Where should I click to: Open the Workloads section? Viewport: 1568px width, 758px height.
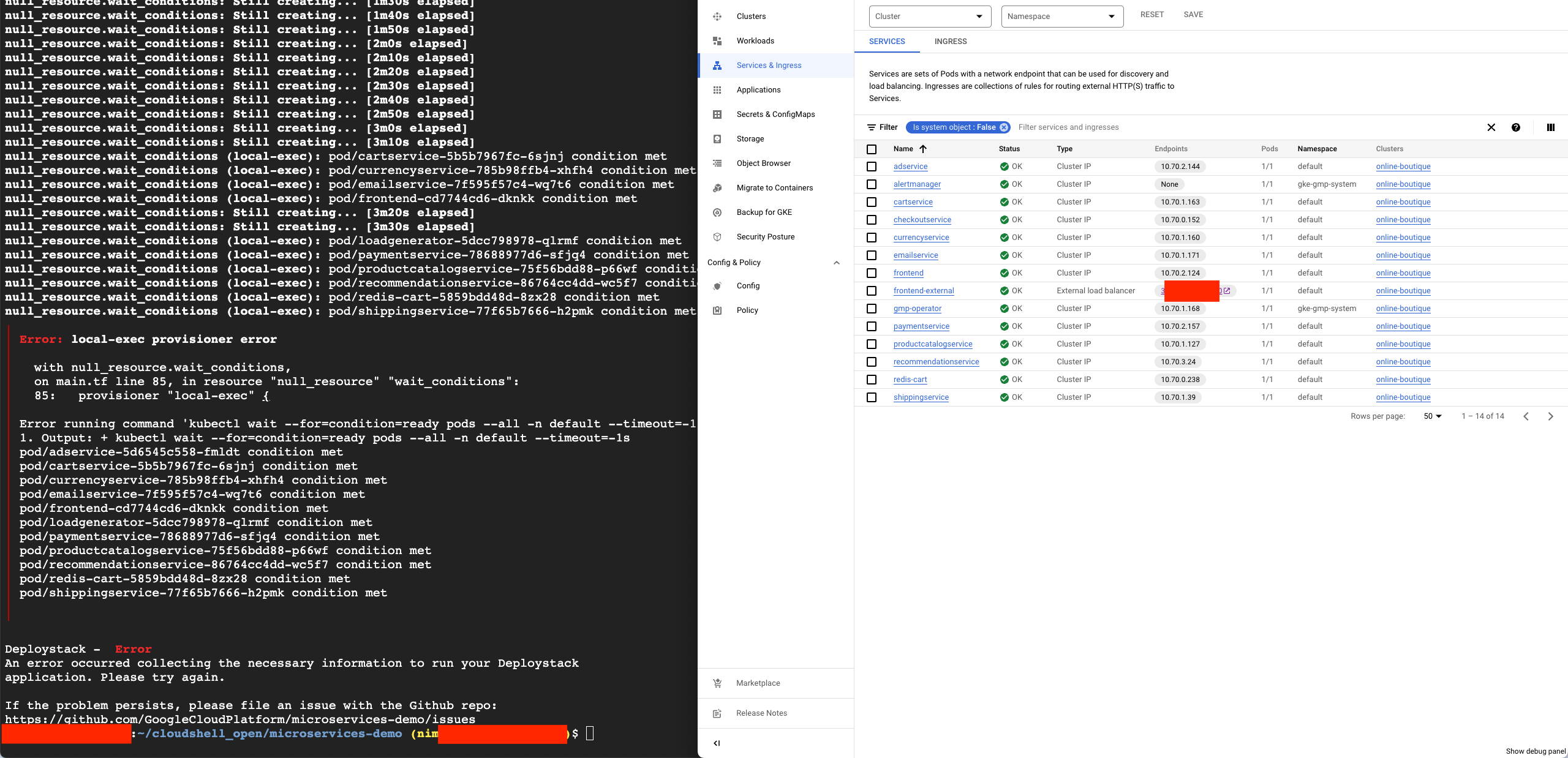tap(755, 41)
